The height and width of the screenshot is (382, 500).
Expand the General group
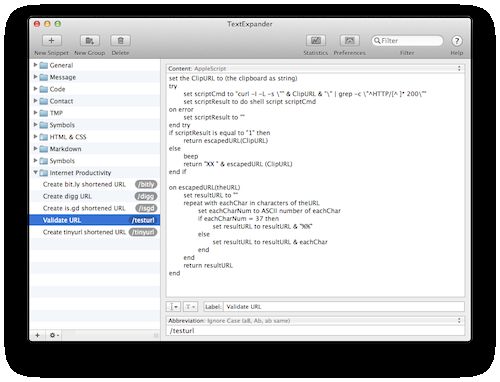coord(35,65)
